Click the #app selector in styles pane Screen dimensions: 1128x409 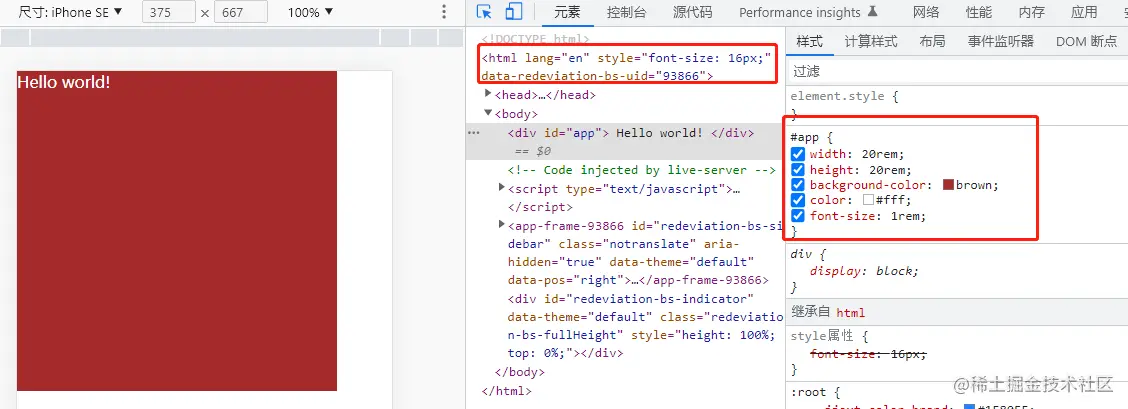806,137
